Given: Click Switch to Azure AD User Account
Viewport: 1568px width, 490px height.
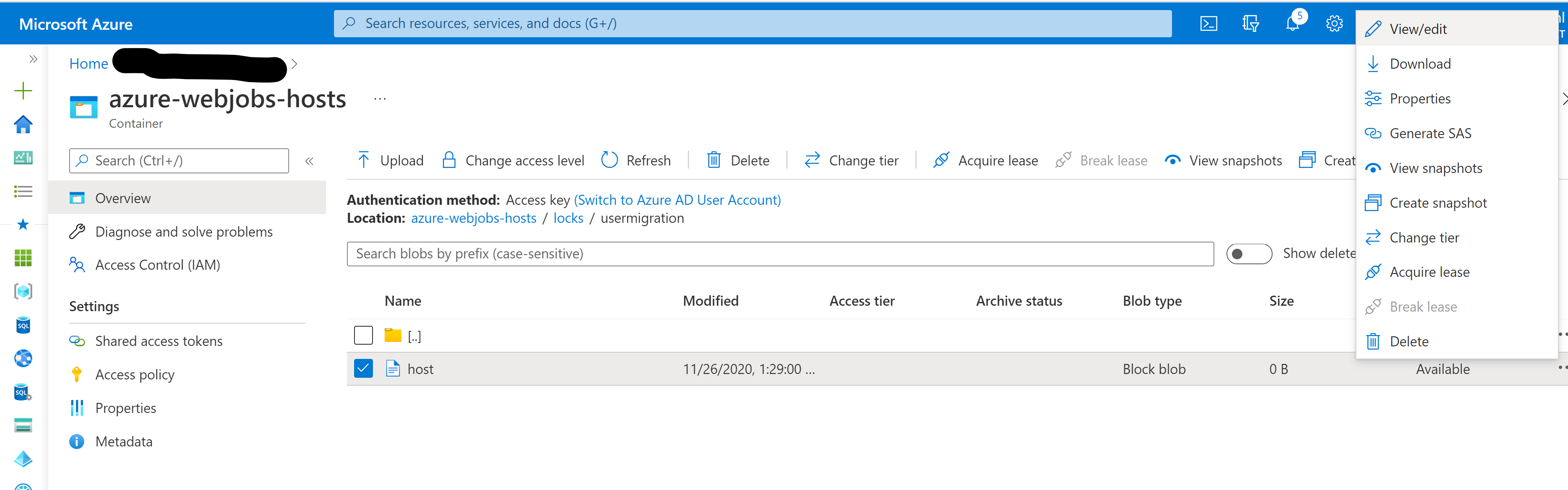Looking at the screenshot, I should coord(677,200).
